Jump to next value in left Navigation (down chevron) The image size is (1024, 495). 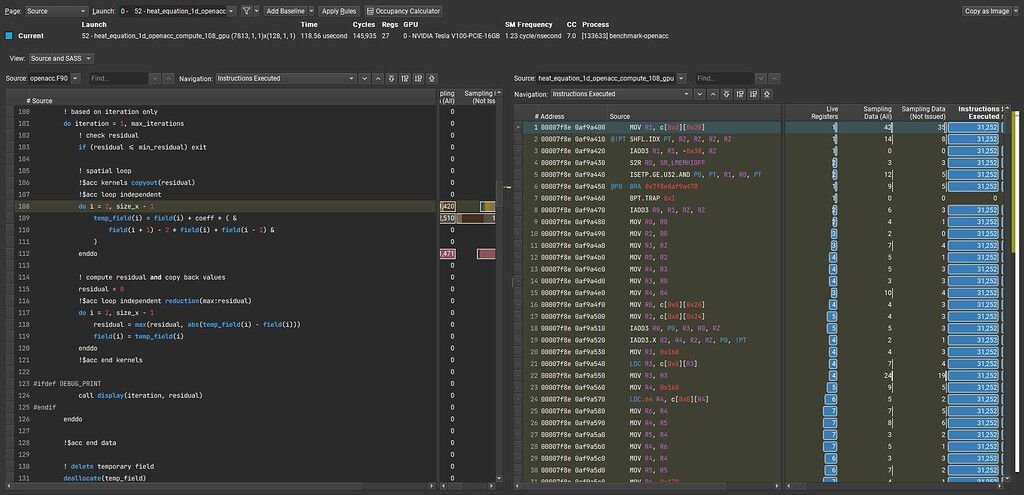[x=364, y=78]
